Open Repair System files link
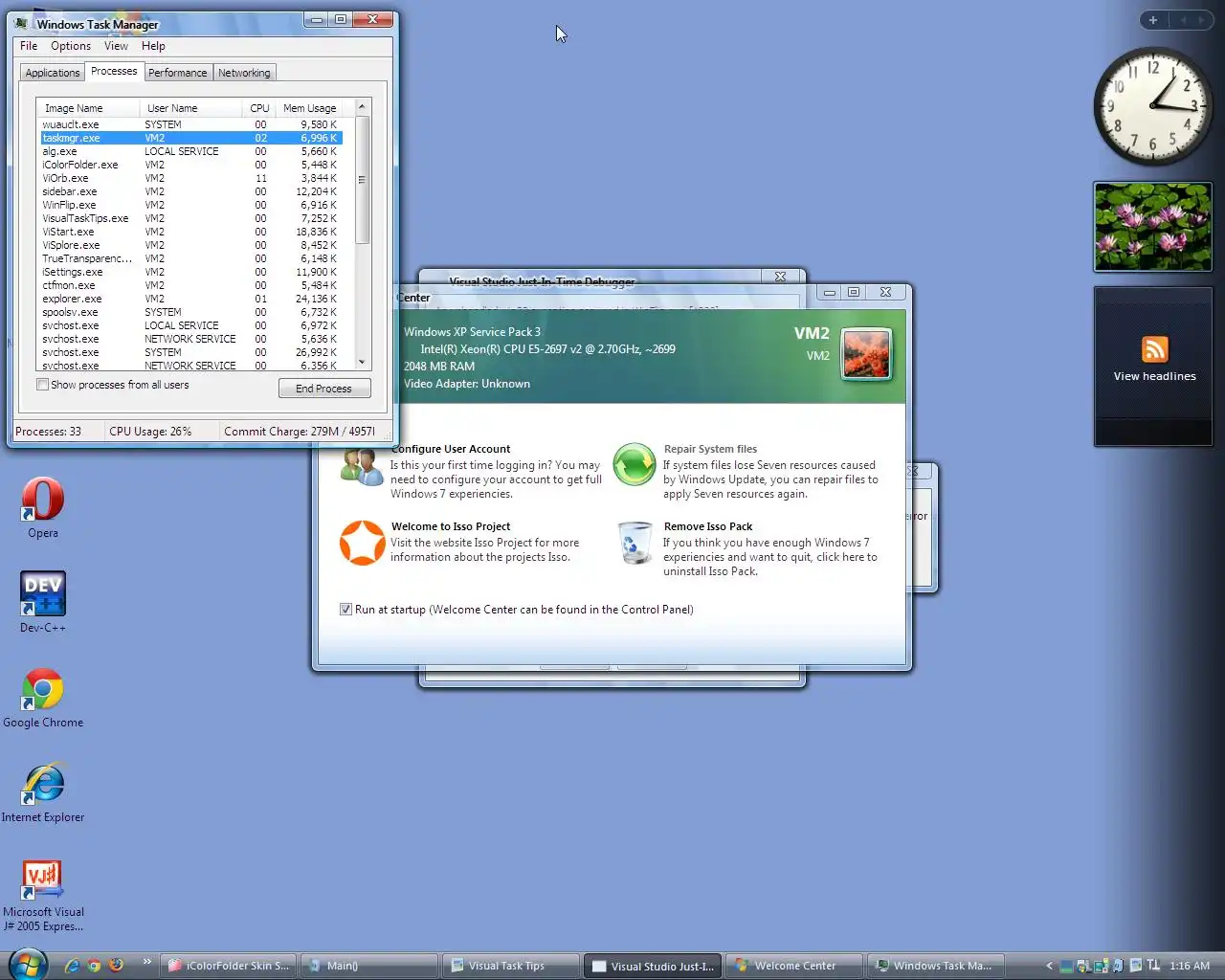The width and height of the screenshot is (1225, 980). [710, 449]
